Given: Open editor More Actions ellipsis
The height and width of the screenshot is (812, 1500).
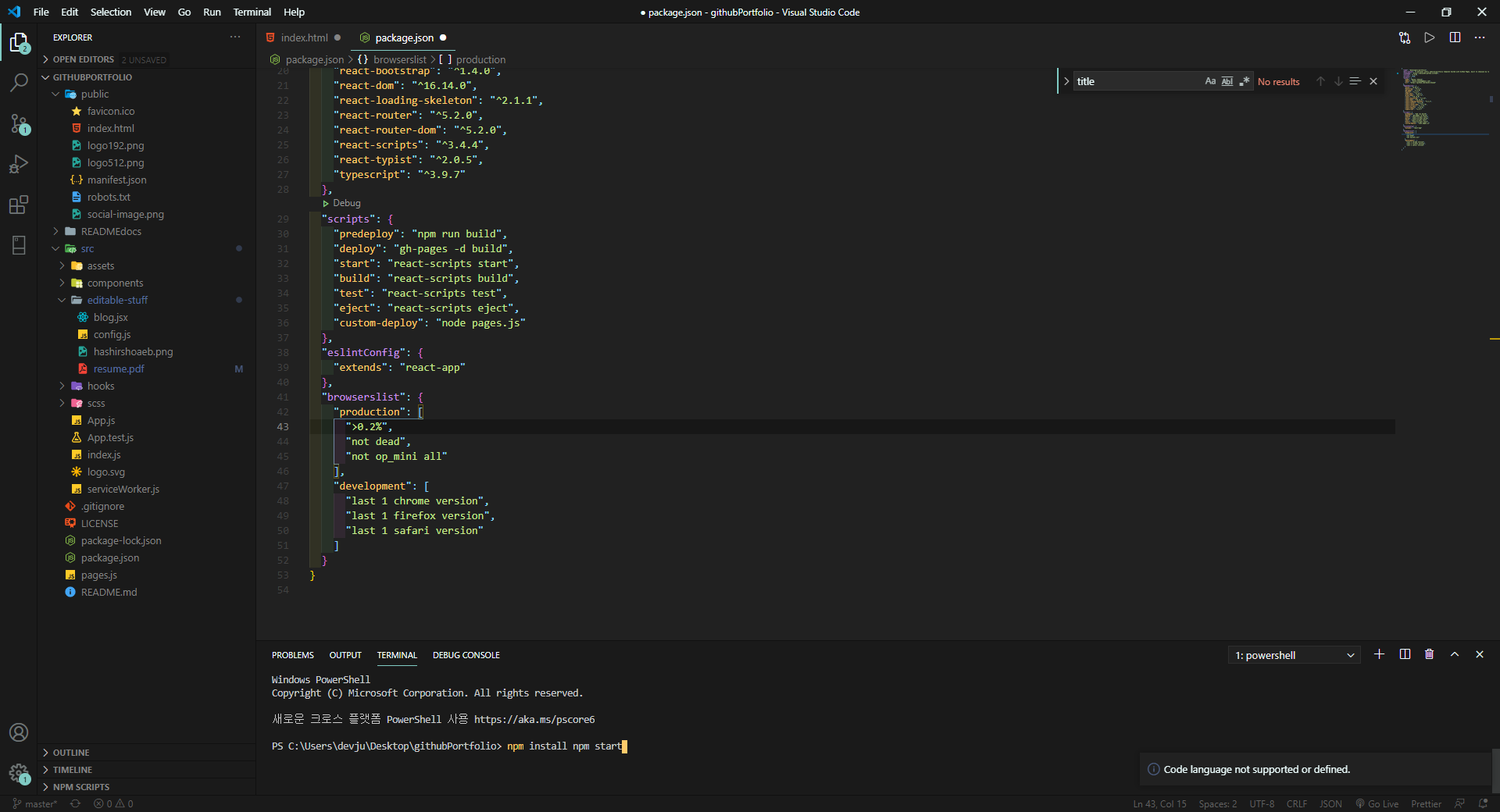Looking at the screenshot, I should (1480, 37).
